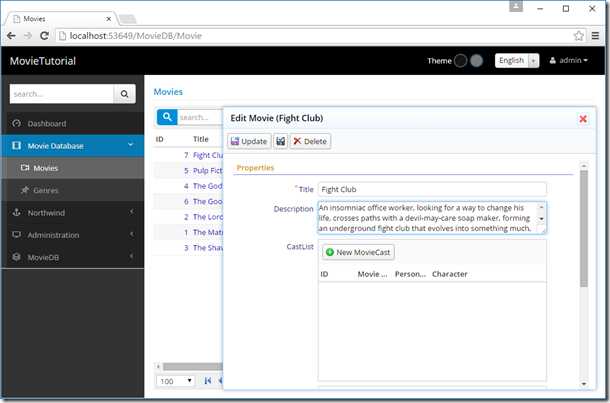The width and height of the screenshot is (610, 403).
Task: Click Person column header in CastList
Action: (410, 274)
